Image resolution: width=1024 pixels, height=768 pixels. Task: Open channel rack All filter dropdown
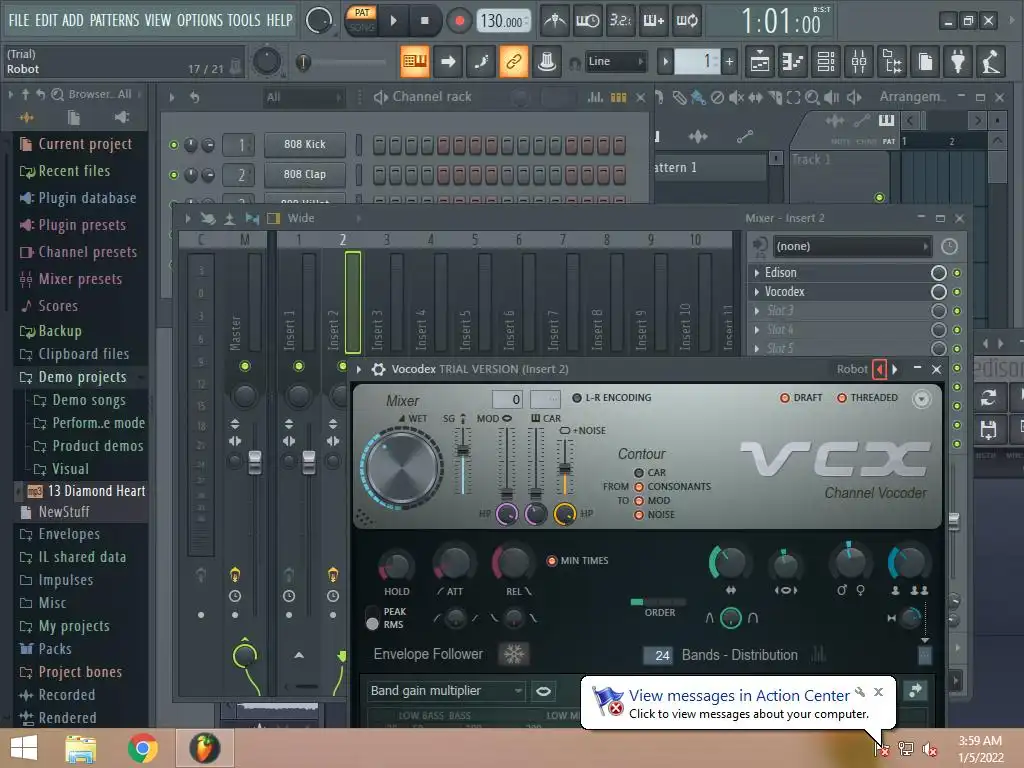304,97
